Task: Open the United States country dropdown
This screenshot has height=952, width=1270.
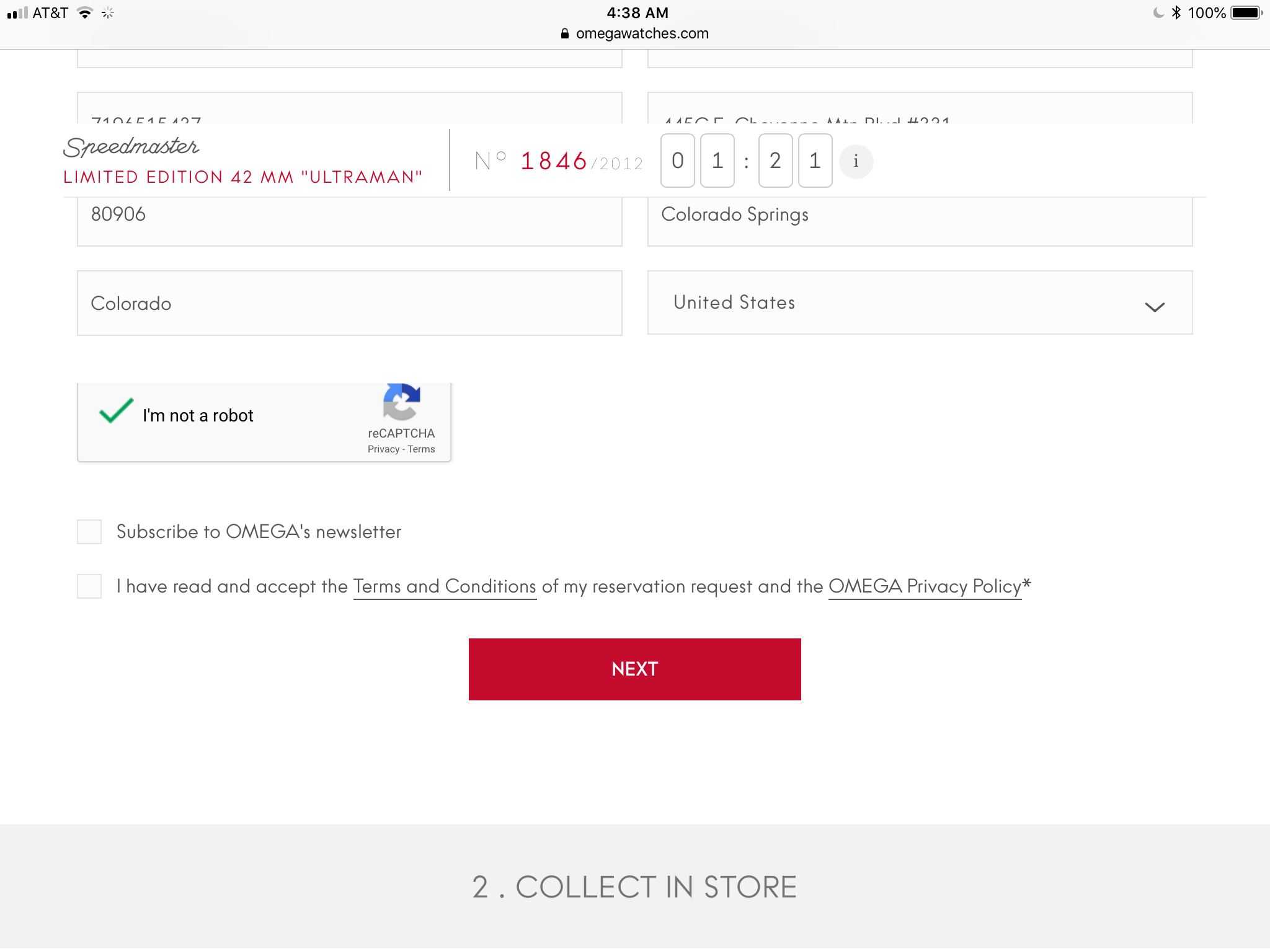Action: click(x=919, y=302)
